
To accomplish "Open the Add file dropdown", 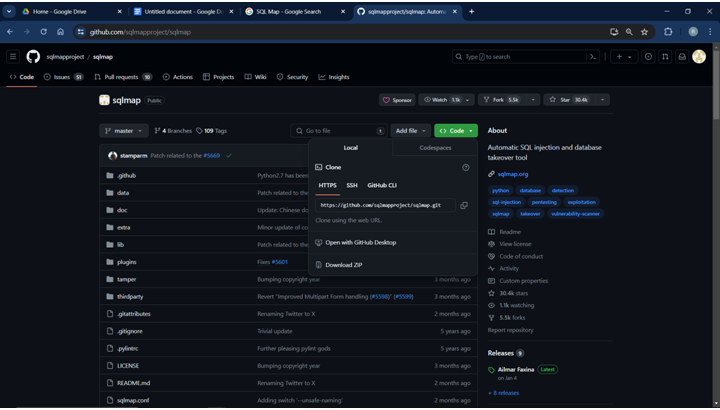I will pyautogui.click(x=410, y=131).
